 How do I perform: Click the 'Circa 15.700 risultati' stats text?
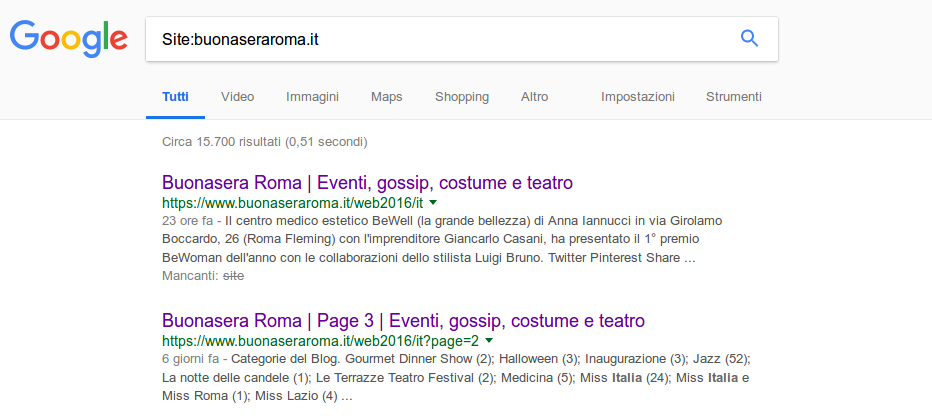(x=265, y=142)
